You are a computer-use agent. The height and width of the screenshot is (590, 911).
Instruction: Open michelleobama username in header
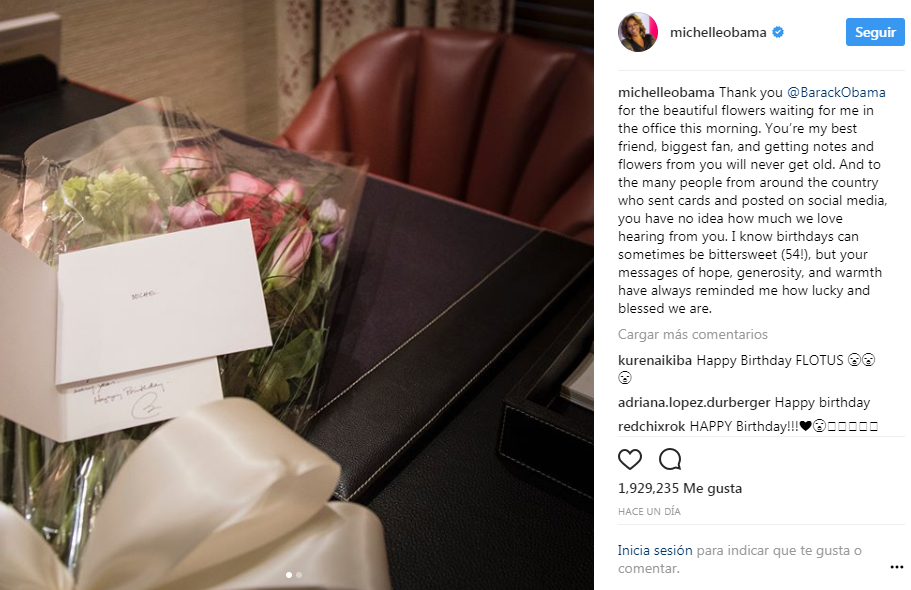pos(718,33)
